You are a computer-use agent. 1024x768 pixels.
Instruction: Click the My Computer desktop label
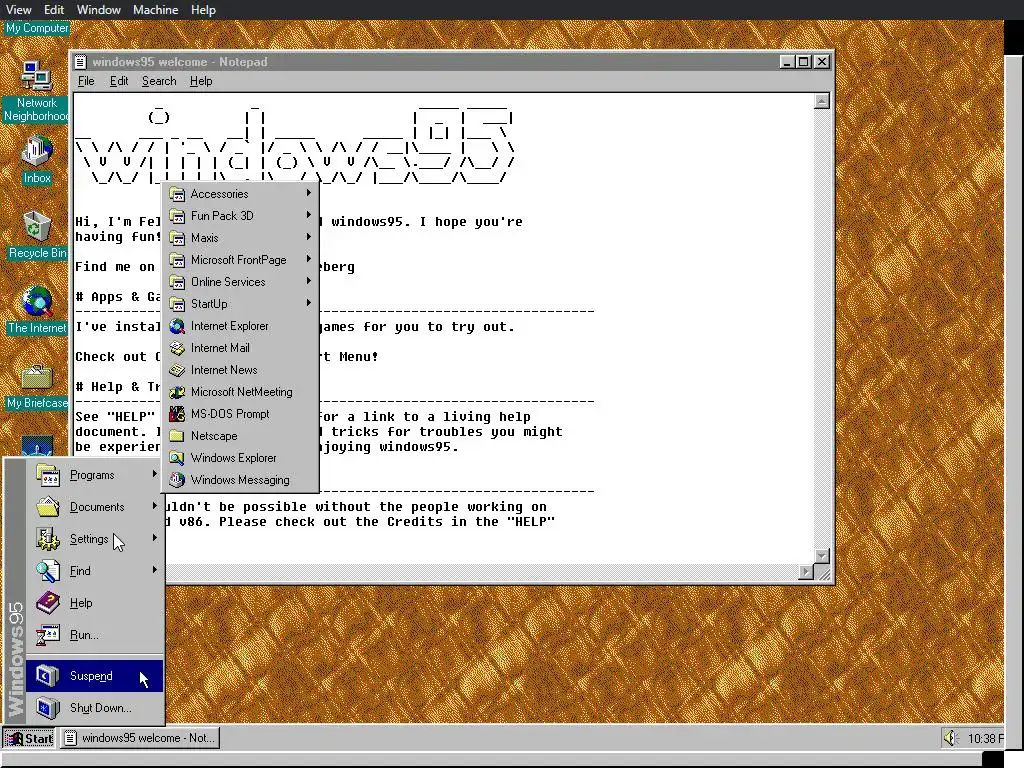pyautogui.click(x=37, y=28)
